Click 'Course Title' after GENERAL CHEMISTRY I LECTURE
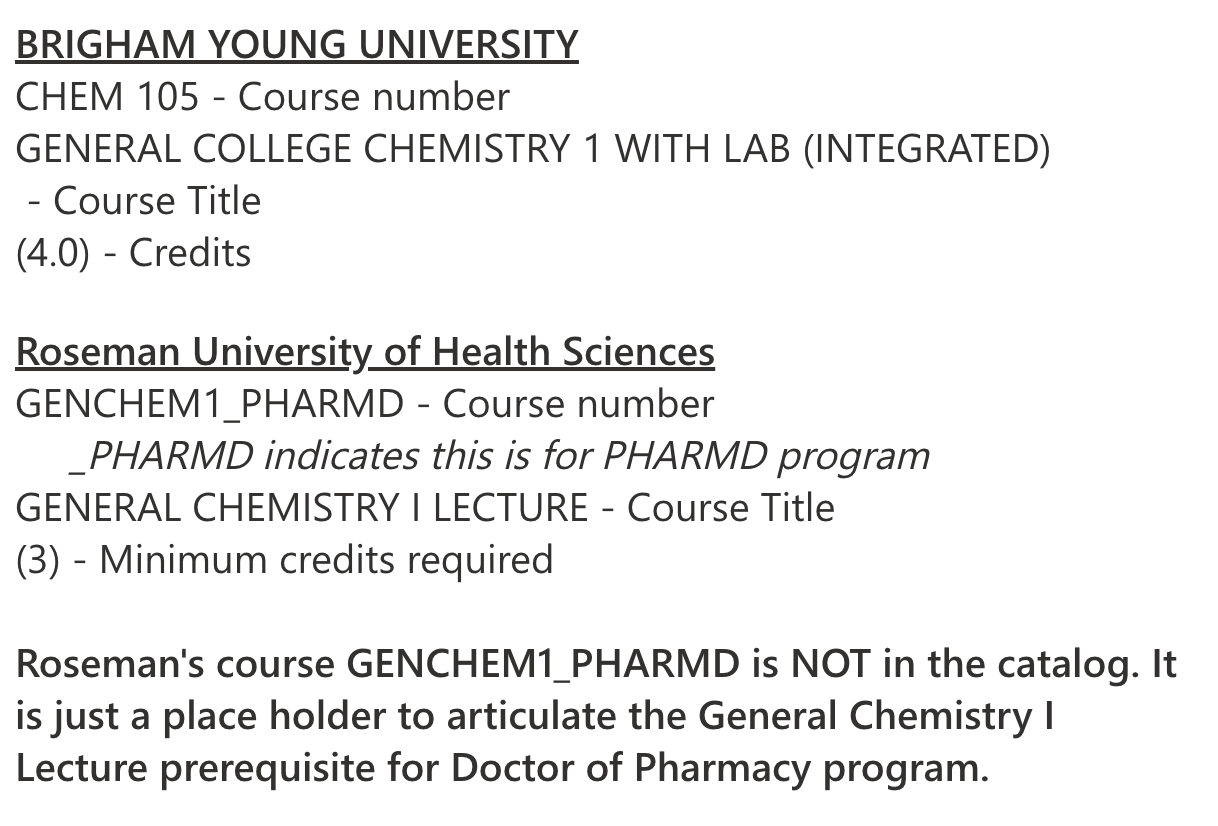Screen dimensions: 1218x826 tap(730, 508)
